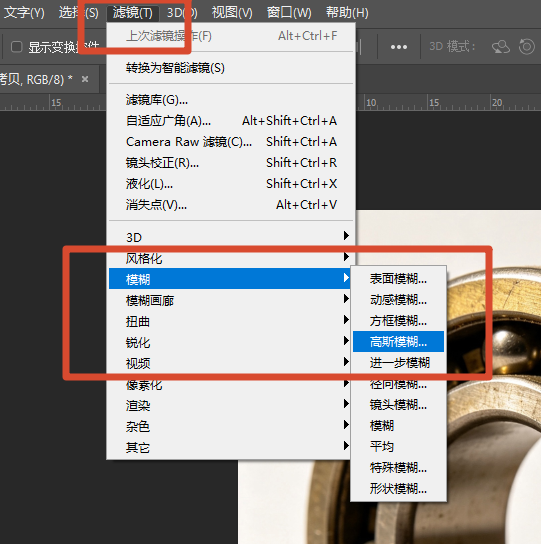Viewport: 541px width, 544px height.
Task: Open the 3D(D) menu
Action: pos(182,13)
